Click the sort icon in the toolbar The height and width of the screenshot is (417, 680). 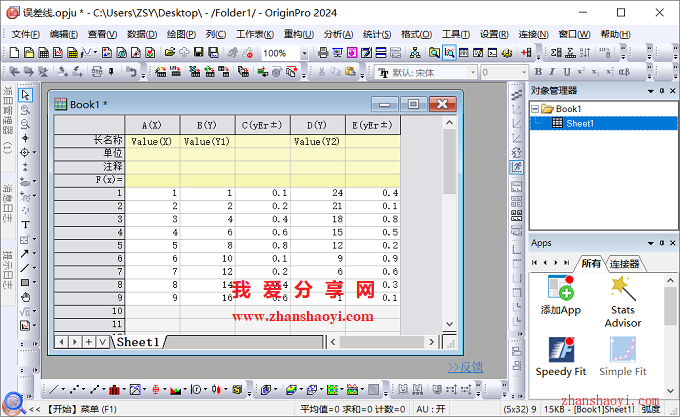(x=585, y=53)
